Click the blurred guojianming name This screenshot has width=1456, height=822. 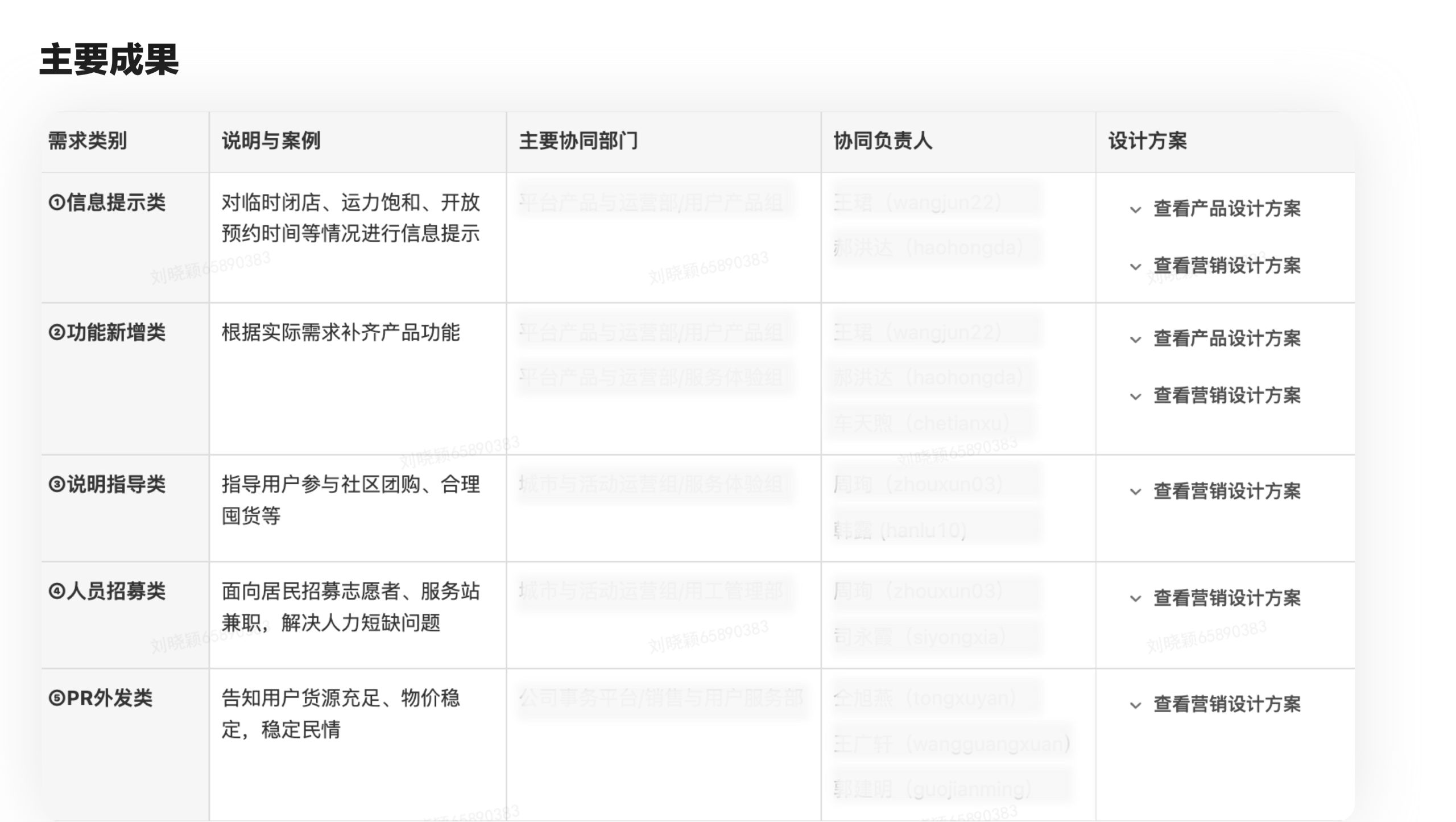pyautogui.click(x=933, y=789)
